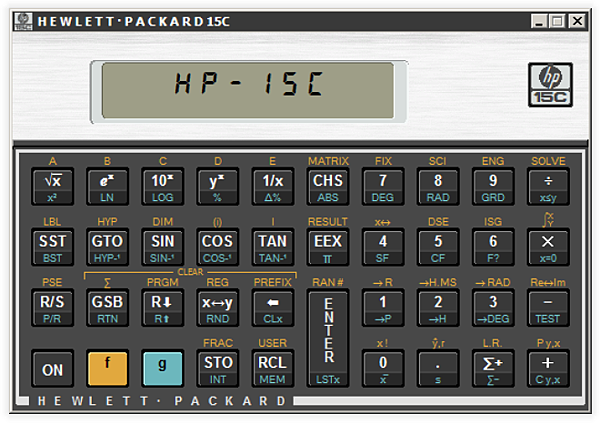Click digit 8 key
Image resolution: width=600 pixels, height=424 pixels.
point(438,187)
